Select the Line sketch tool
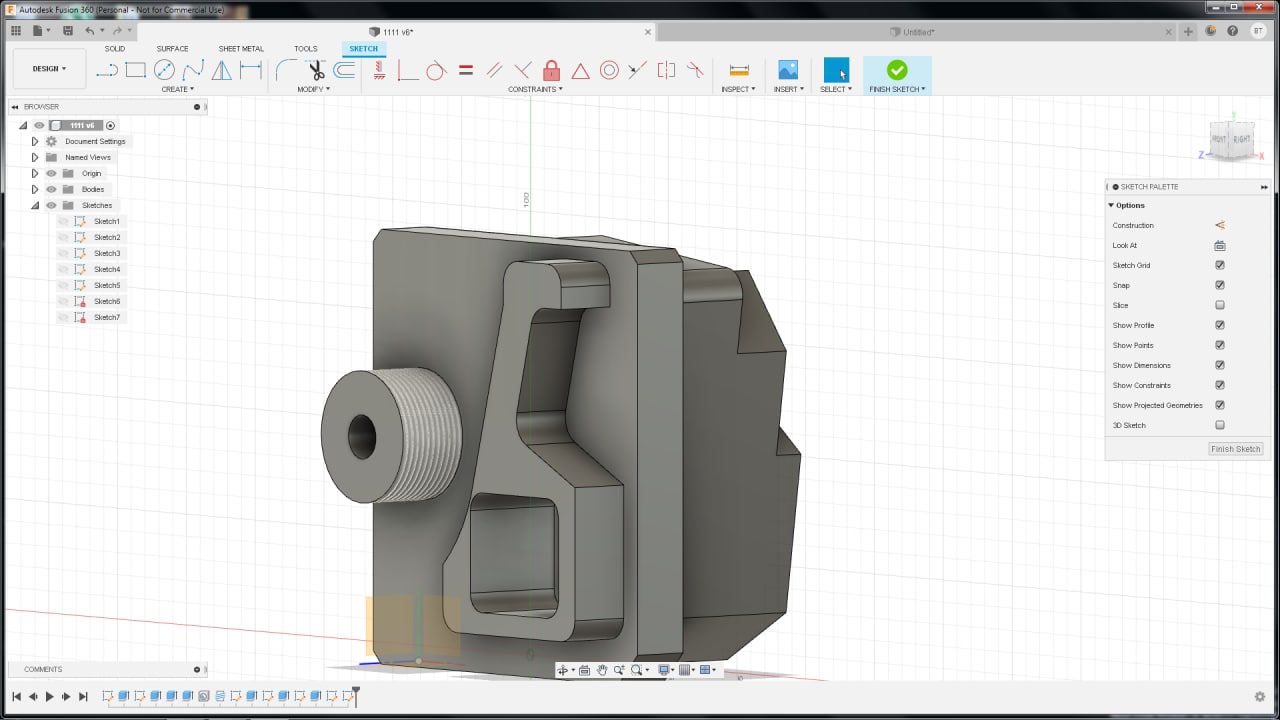The width and height of the screenshot is (1280, 720). tap(107, 70)
